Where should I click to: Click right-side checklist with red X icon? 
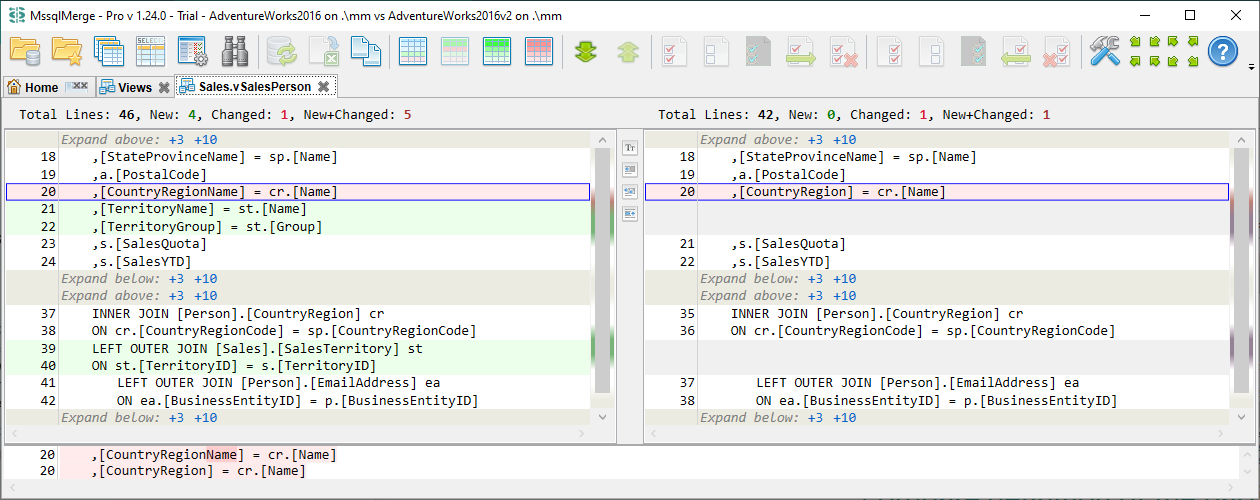click(1059, 51)
